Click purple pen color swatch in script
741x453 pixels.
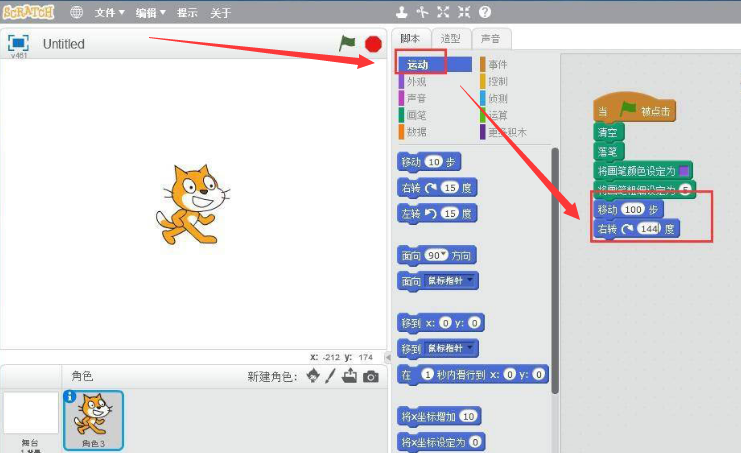(683, 171)
